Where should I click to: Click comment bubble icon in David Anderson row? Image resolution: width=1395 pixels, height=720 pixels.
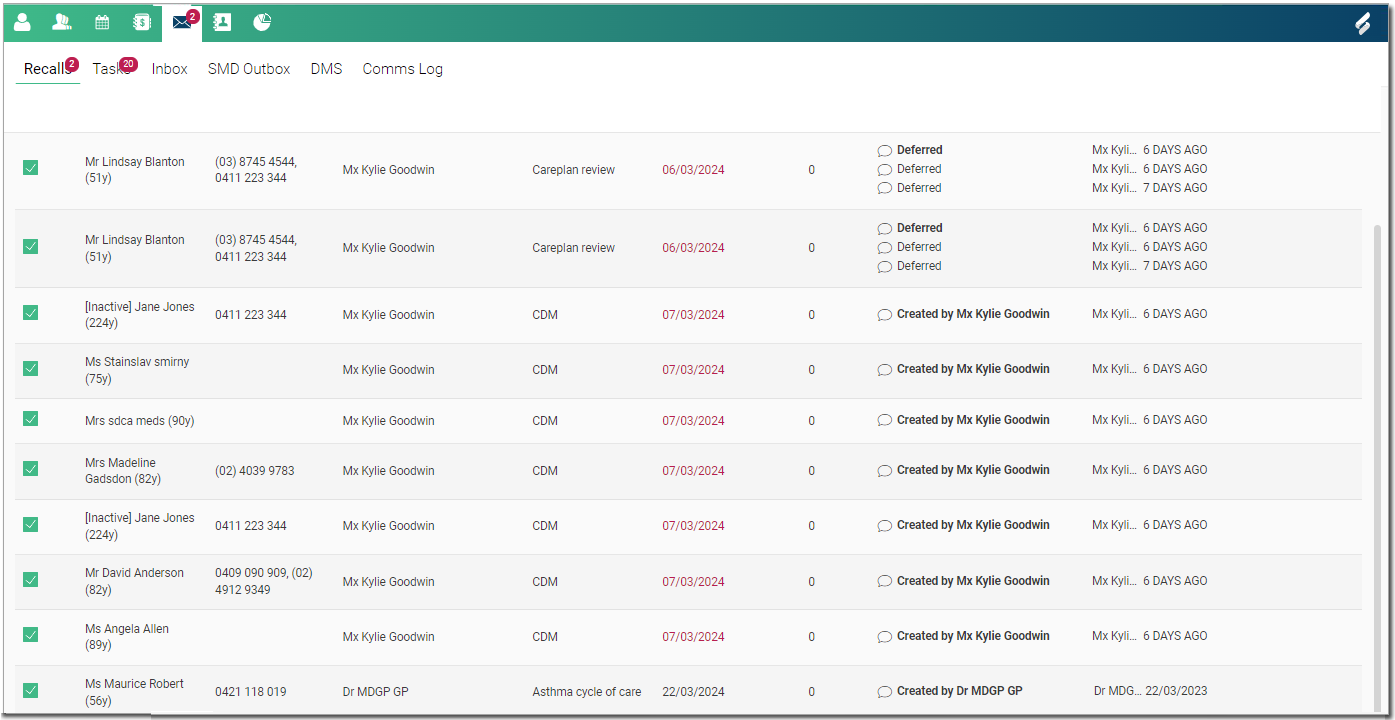(x=884, y=582)
